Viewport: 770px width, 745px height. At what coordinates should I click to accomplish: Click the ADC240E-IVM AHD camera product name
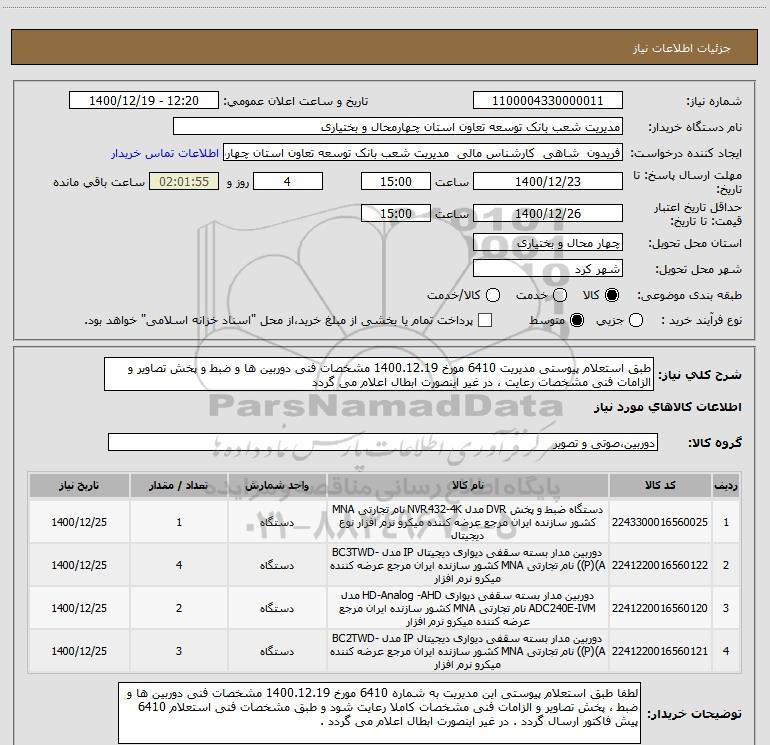[468, 608]
